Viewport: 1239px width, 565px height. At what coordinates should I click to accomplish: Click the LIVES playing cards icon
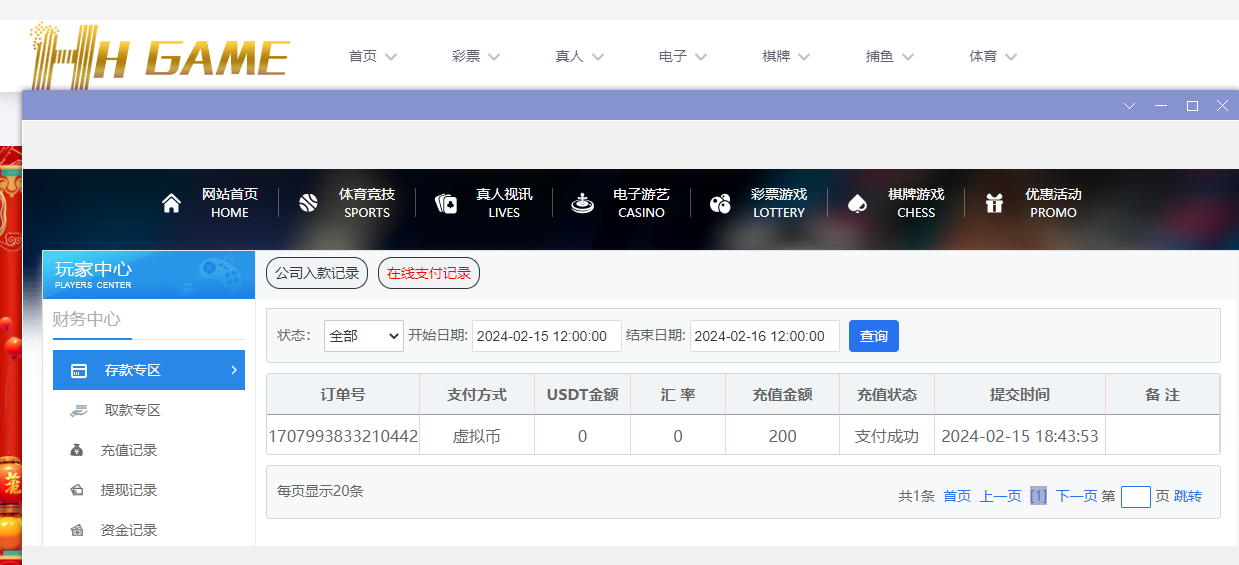446,203
